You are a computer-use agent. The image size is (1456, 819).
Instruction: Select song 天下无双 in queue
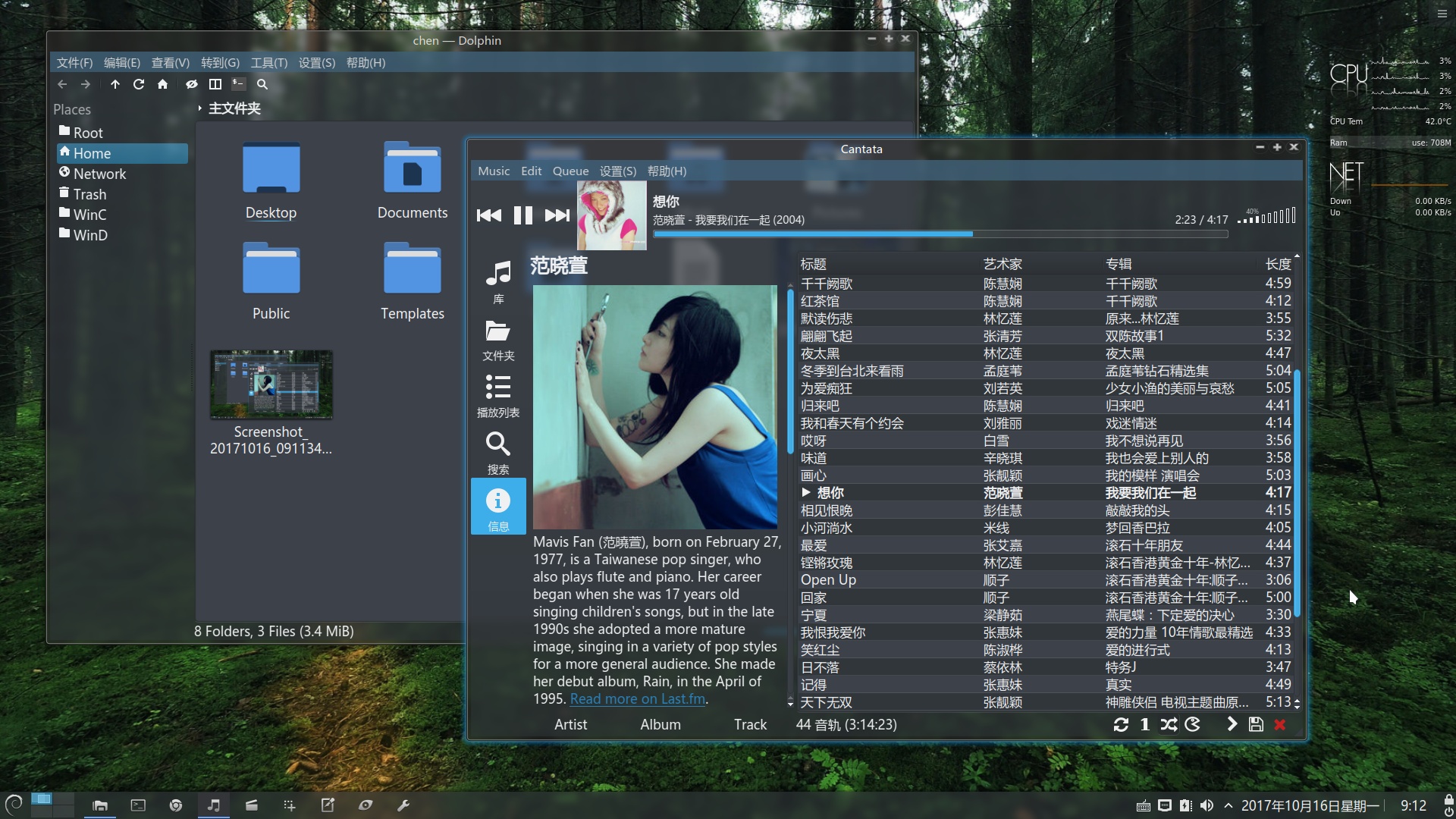pyautogui.click(x=1045, y=703)
